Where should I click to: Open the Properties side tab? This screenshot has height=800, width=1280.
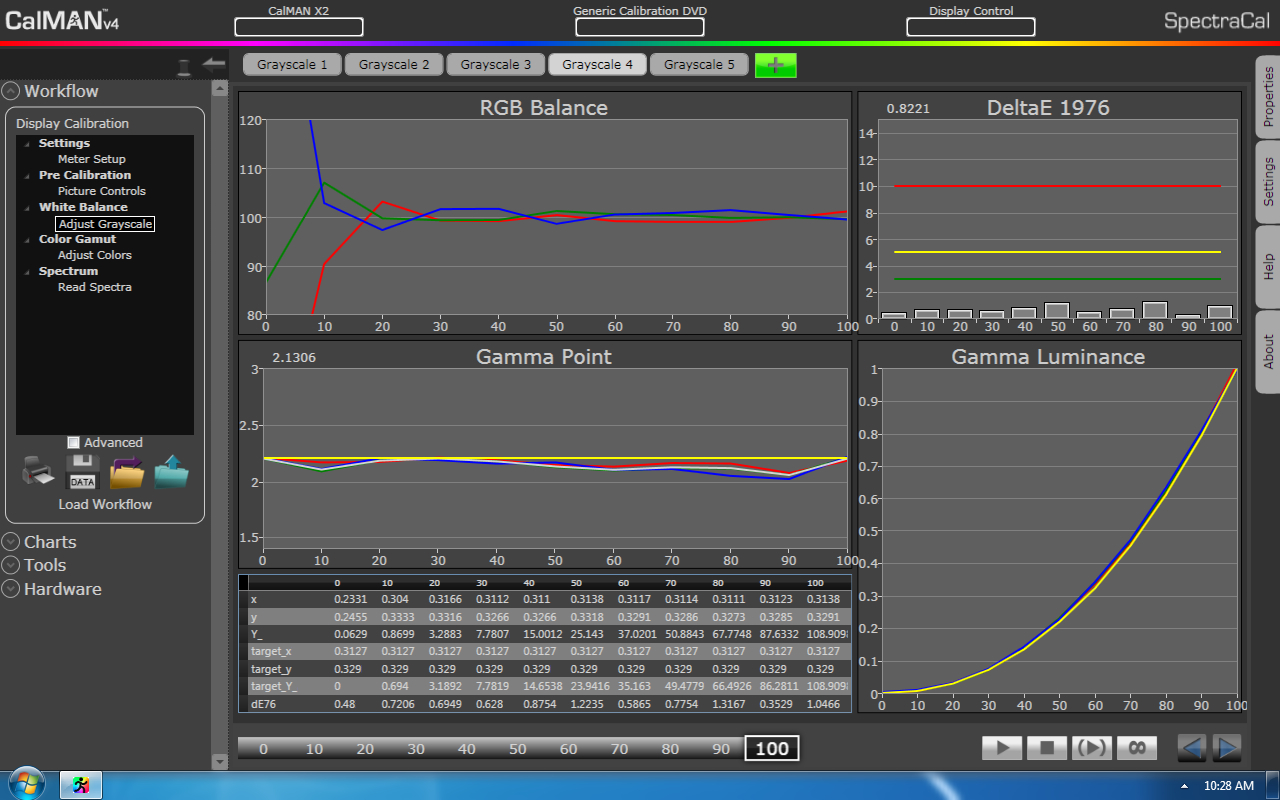(x=1268, y=97)
